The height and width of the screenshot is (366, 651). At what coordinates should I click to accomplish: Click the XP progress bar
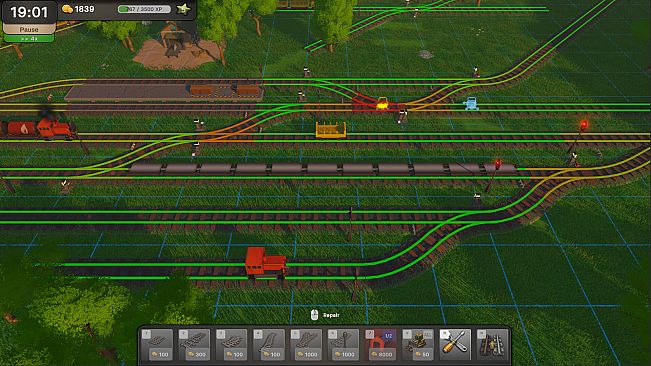pyautogui.click(x=144, y=9)
